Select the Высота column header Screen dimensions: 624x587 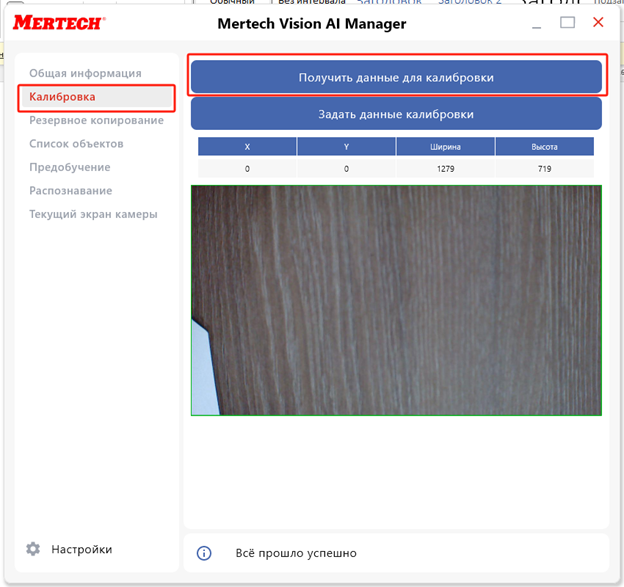pos(544,146)
